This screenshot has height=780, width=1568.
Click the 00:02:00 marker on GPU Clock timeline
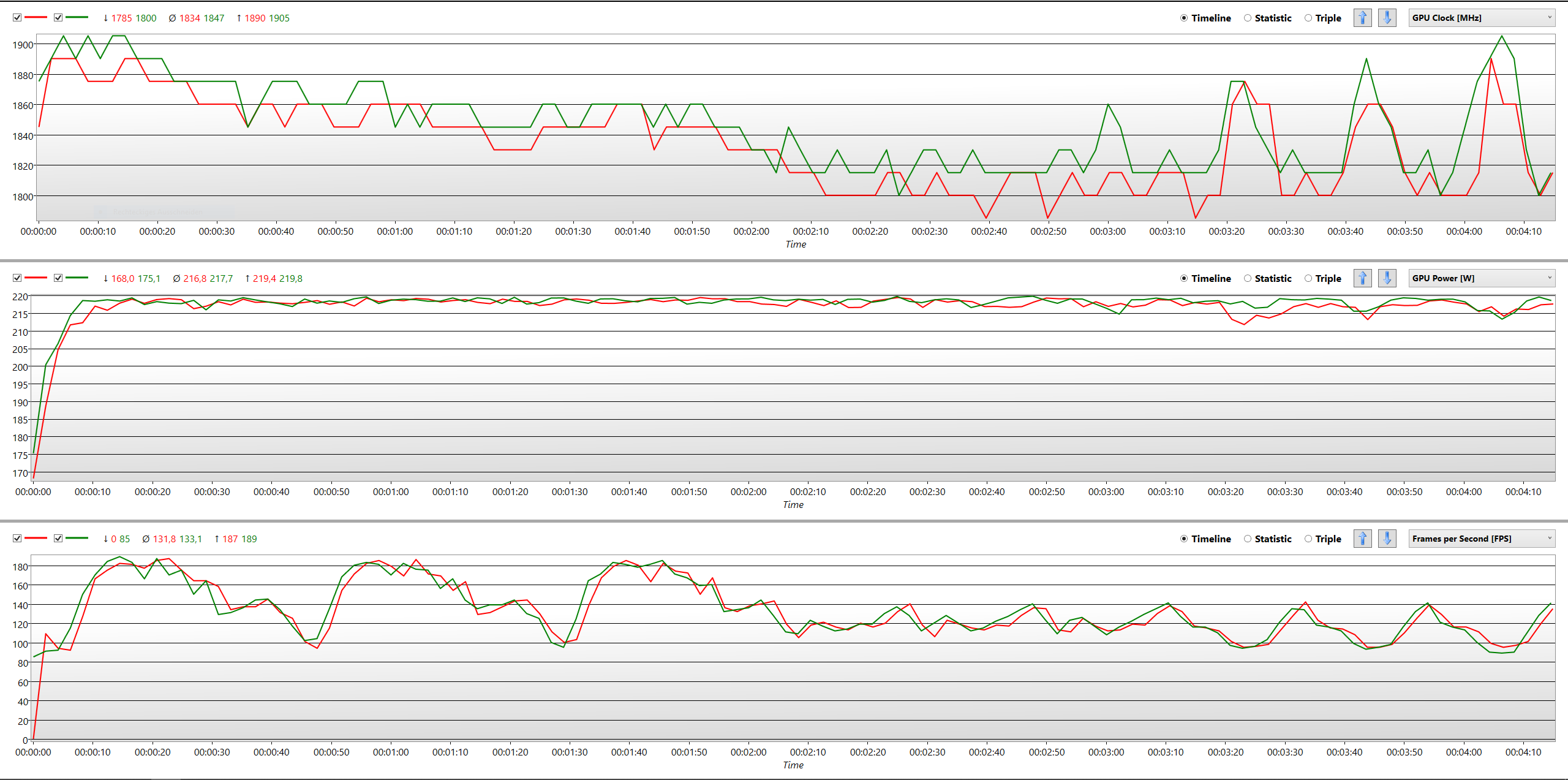751,231
